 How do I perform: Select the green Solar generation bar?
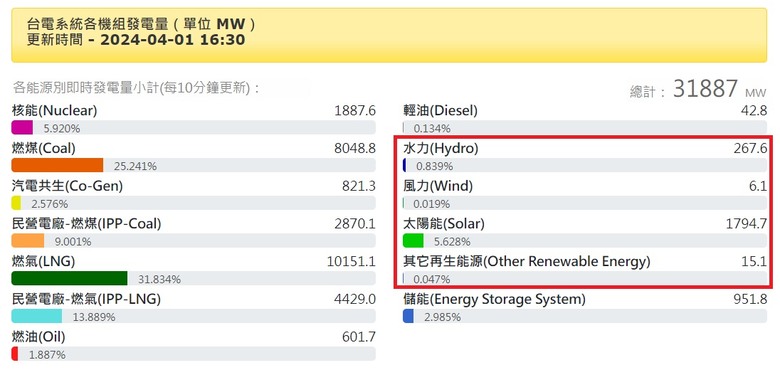(413, 241)
